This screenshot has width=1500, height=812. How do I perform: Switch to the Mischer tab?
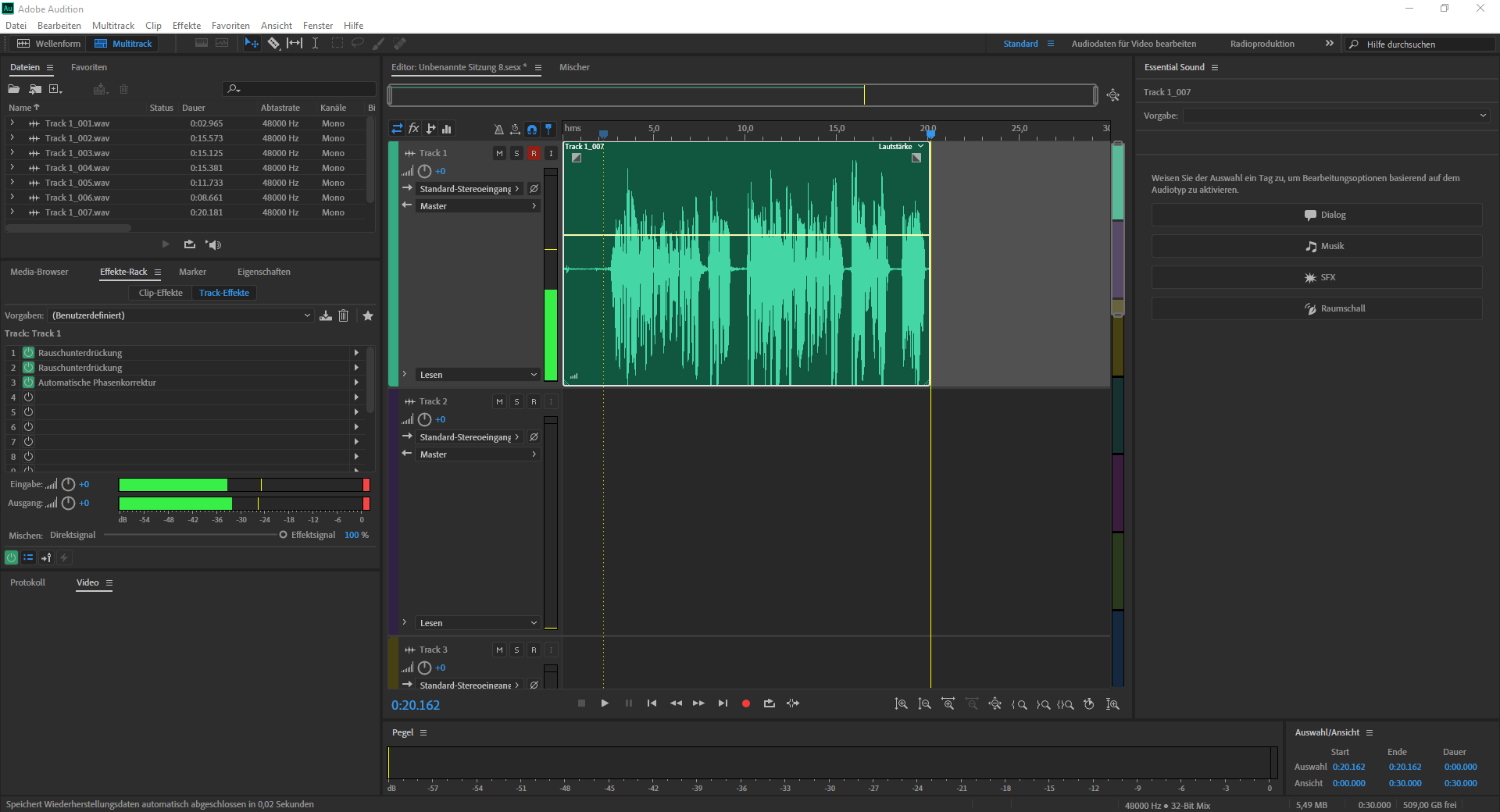click(574, 67)
